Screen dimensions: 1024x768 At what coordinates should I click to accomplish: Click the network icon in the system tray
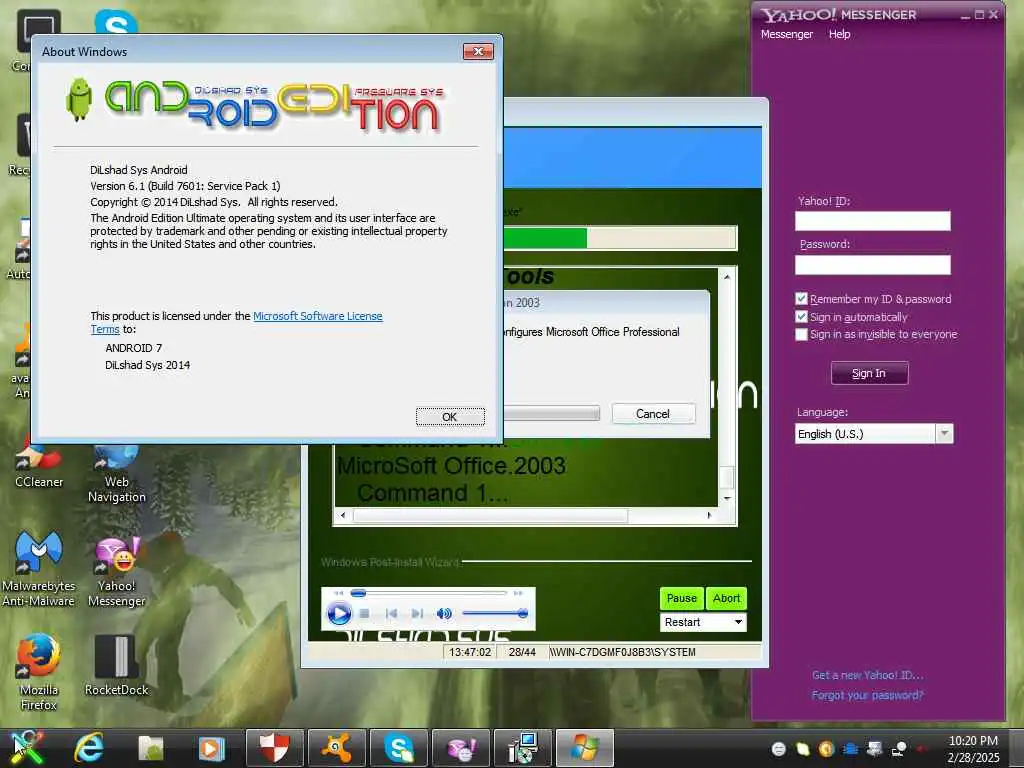(899, 748)
